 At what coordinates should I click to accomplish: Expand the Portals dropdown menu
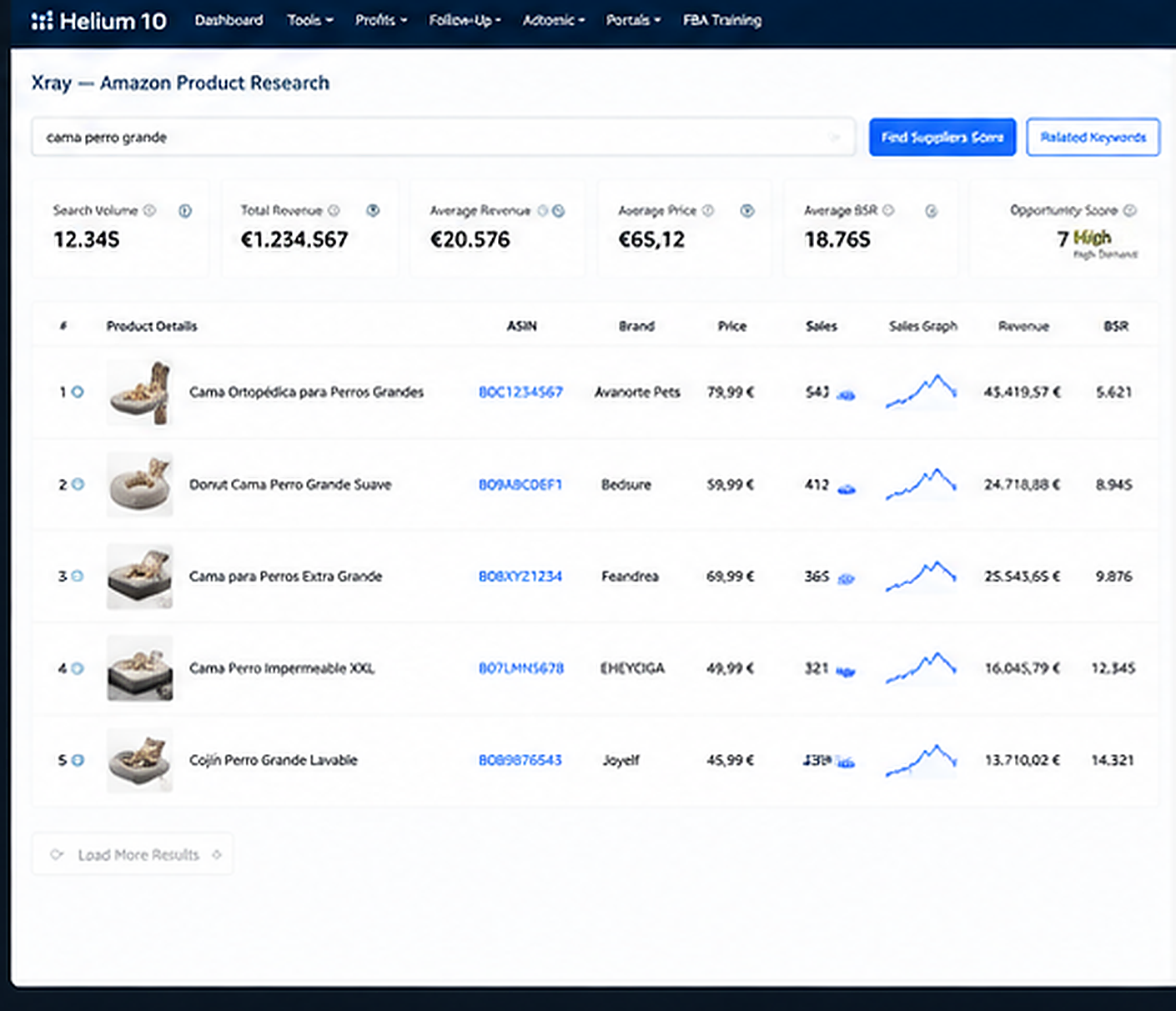click(633, 20)
